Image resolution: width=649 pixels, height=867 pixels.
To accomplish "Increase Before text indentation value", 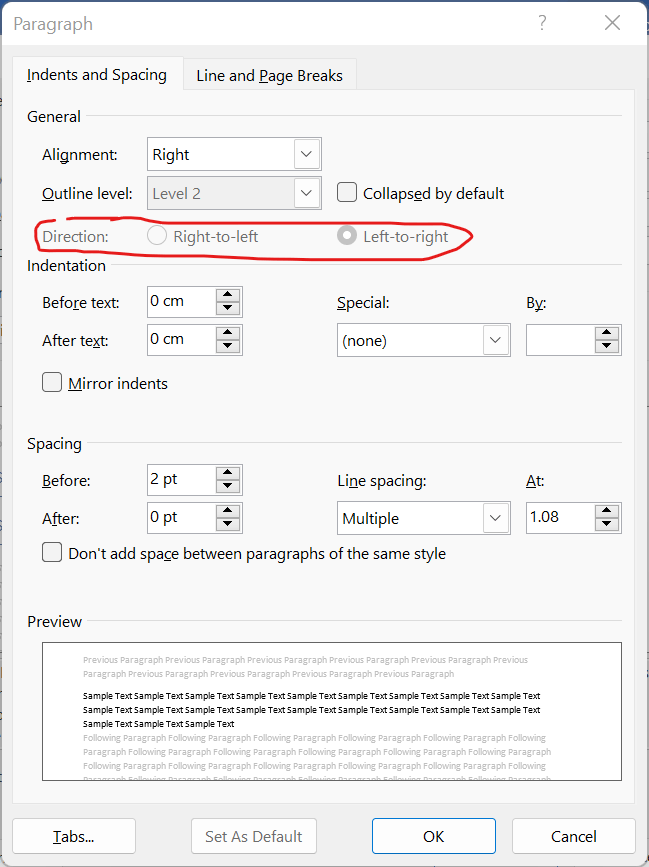I will [x=228, y=295].
